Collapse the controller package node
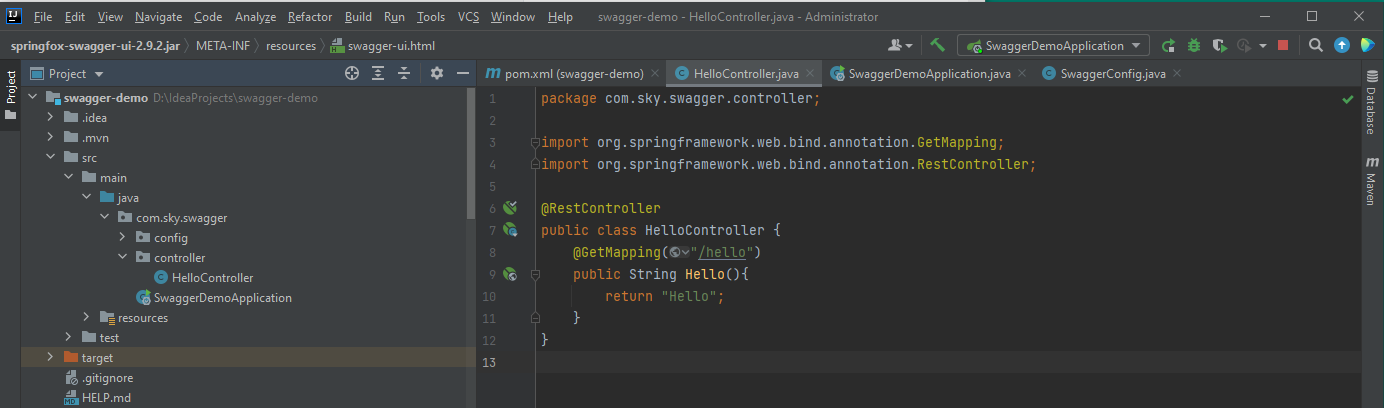Viewport: 1384px width, 408px height. click(x=122, y=258)
